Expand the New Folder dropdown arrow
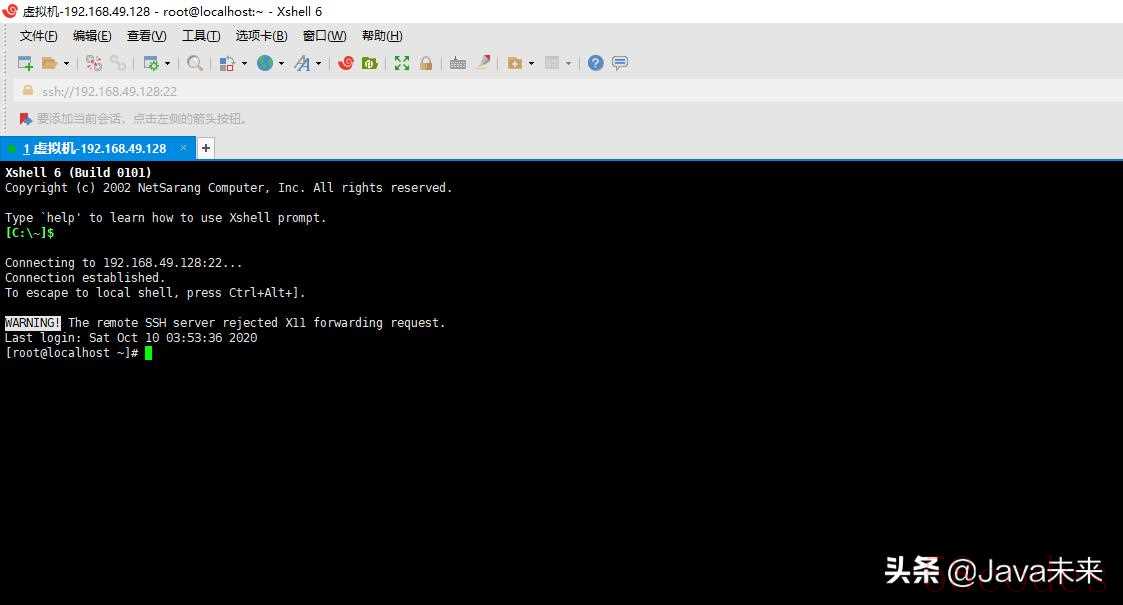 click(531, 63)
